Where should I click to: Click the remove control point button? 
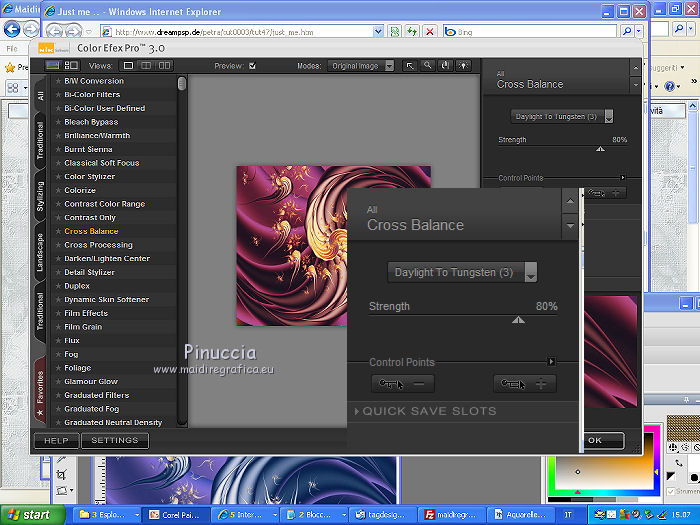click(402, 383)
